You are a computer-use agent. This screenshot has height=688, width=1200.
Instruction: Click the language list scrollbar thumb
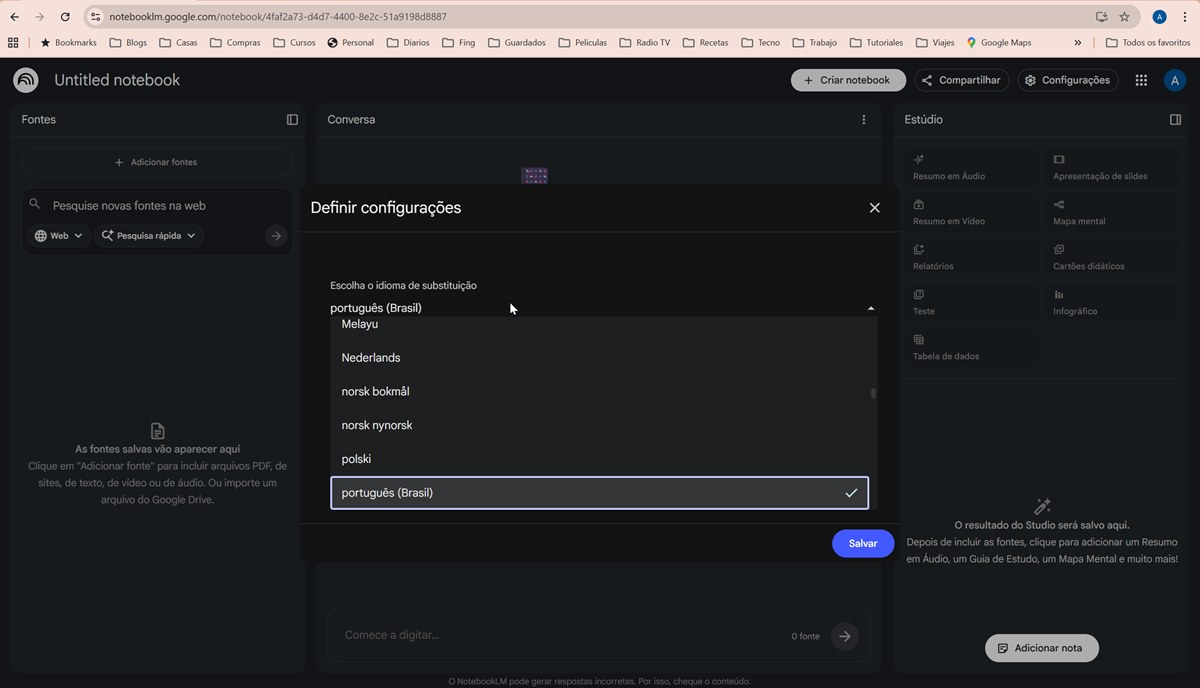tap(873, 393)
